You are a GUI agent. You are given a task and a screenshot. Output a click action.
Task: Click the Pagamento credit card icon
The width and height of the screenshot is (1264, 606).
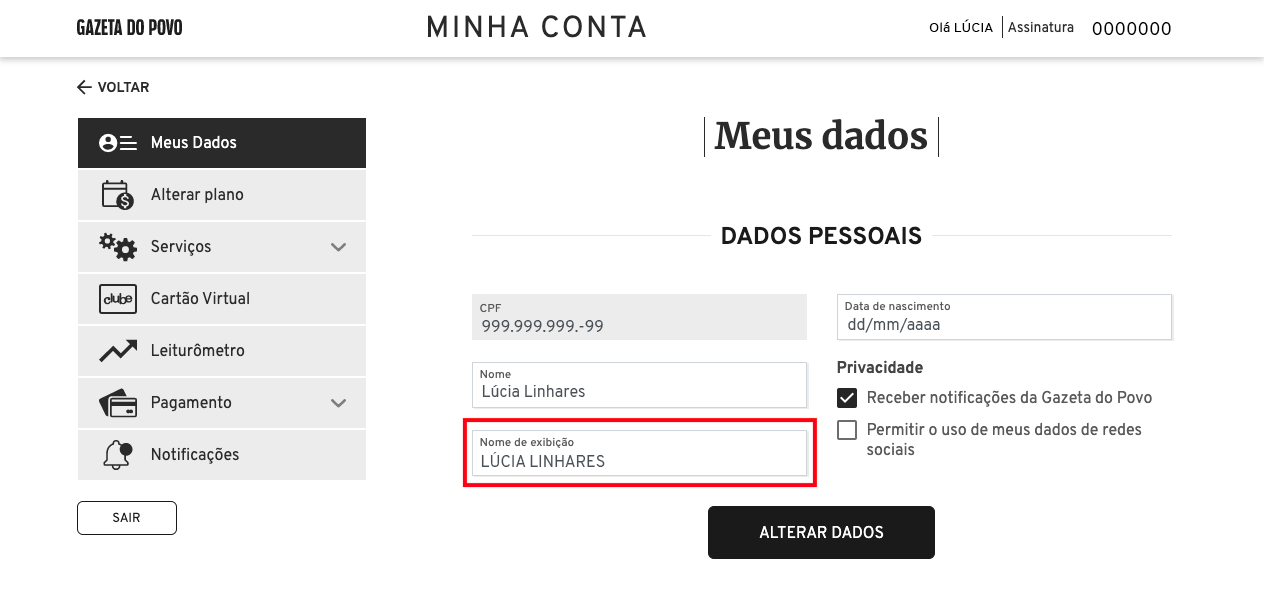[x=117, y=402]
